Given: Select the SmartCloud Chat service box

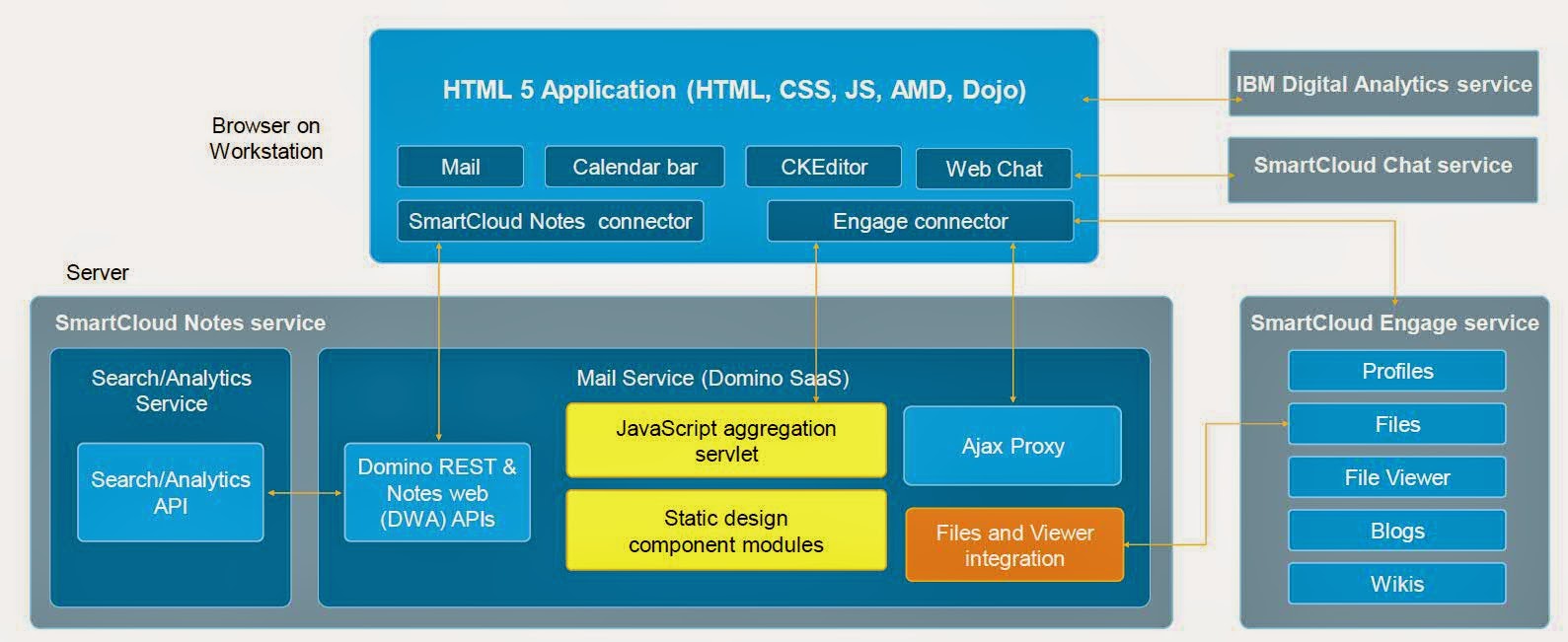Looking at the screenshot, I should [x=1381, y=166].
